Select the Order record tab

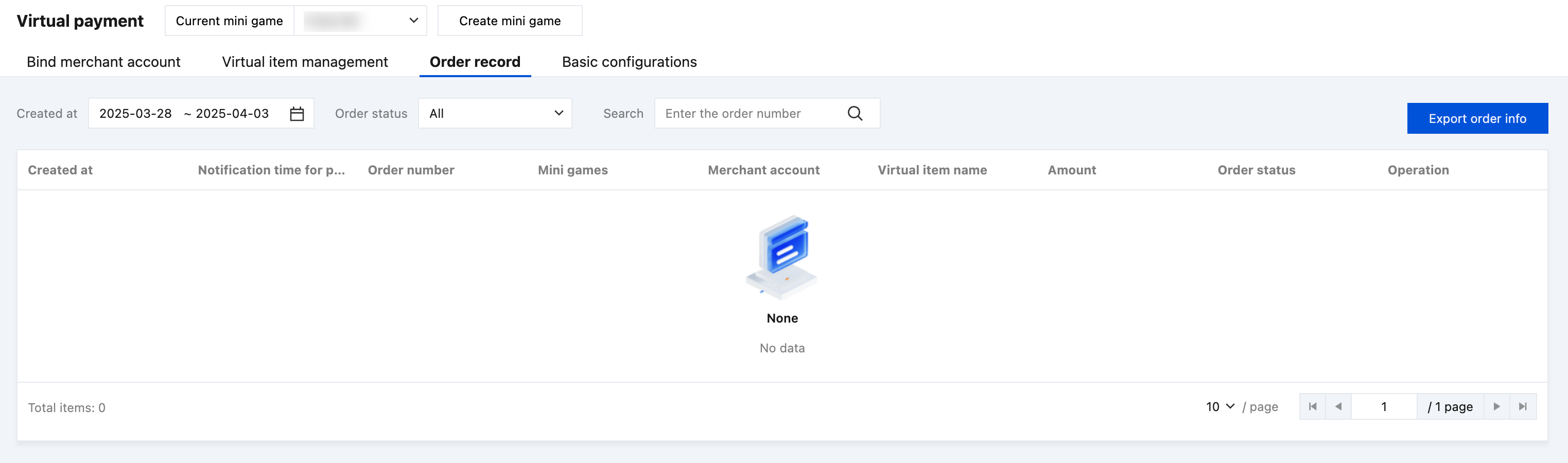475,62
